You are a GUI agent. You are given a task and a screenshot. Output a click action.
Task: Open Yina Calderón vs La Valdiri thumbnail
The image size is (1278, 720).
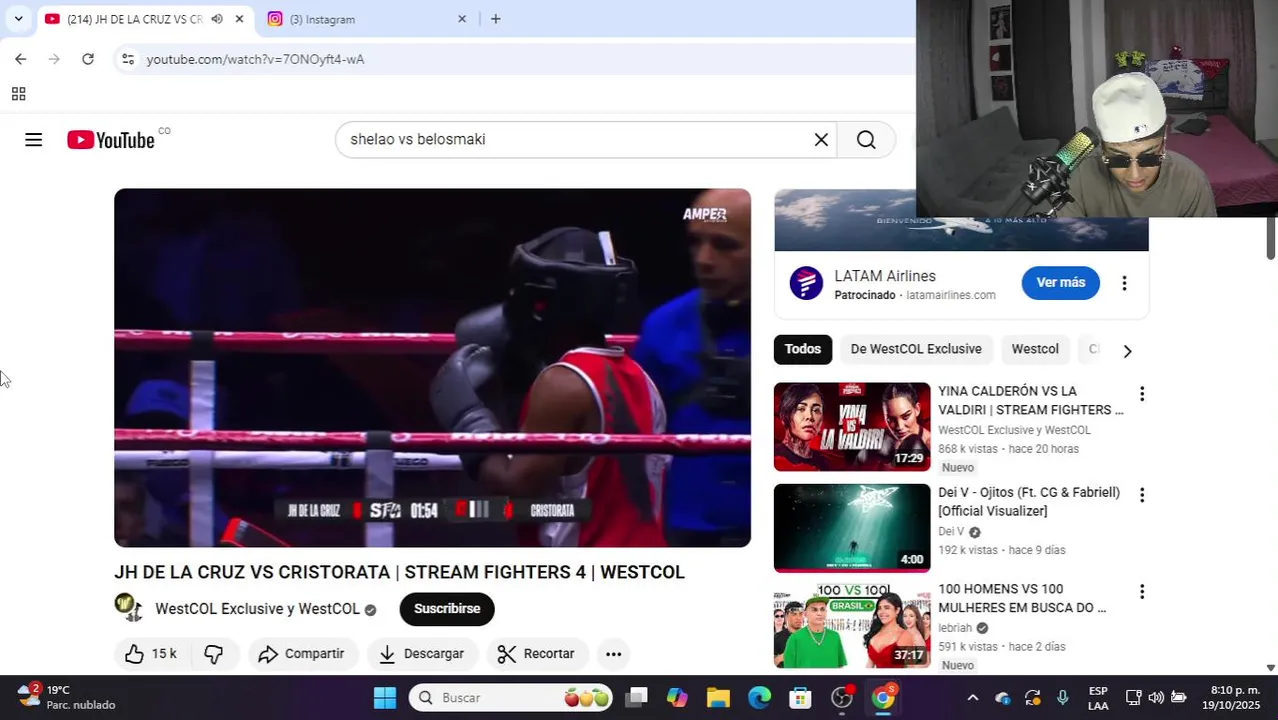(x=852, y=427)
